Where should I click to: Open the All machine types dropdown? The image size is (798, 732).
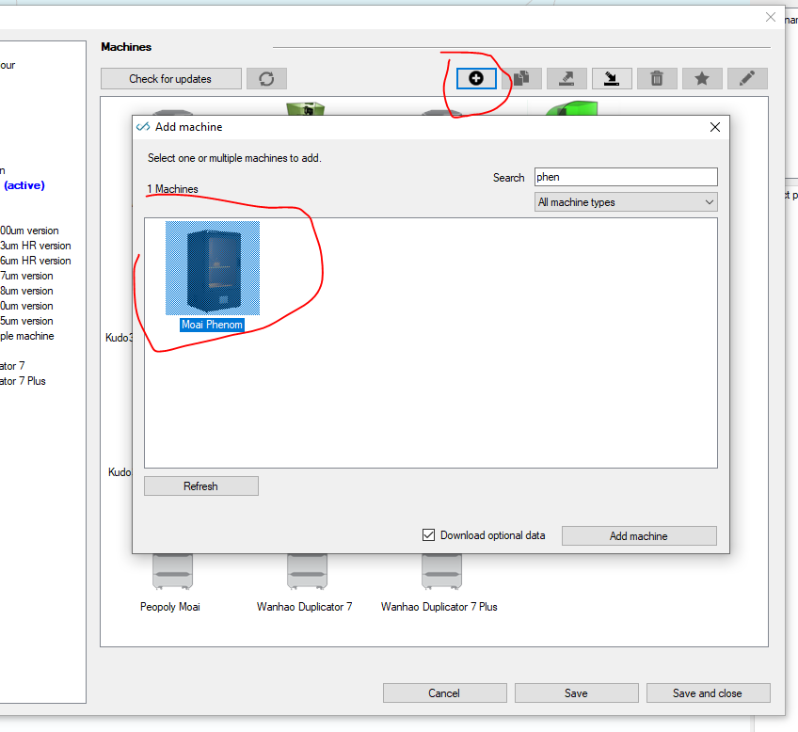(626, 202)
